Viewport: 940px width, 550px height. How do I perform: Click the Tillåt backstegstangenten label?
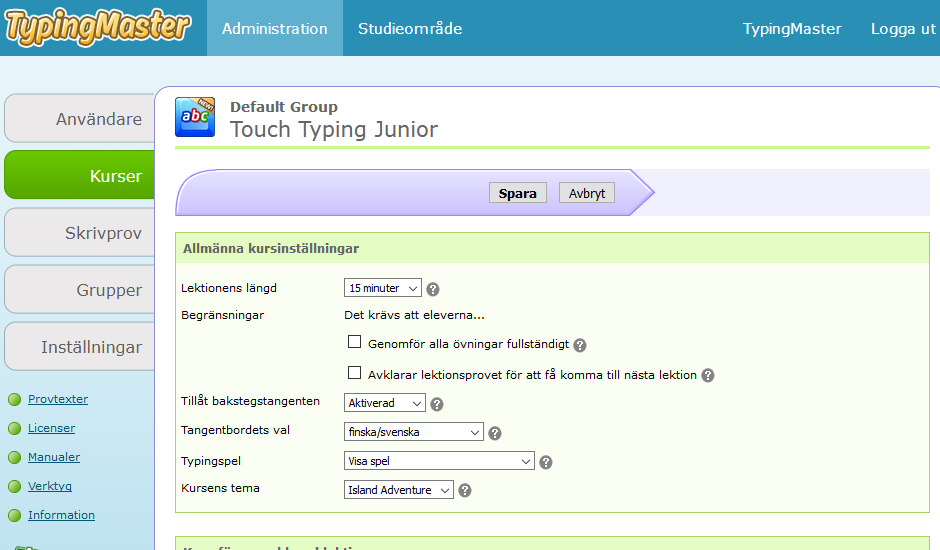pyautogui.click(x=251, y=401)
